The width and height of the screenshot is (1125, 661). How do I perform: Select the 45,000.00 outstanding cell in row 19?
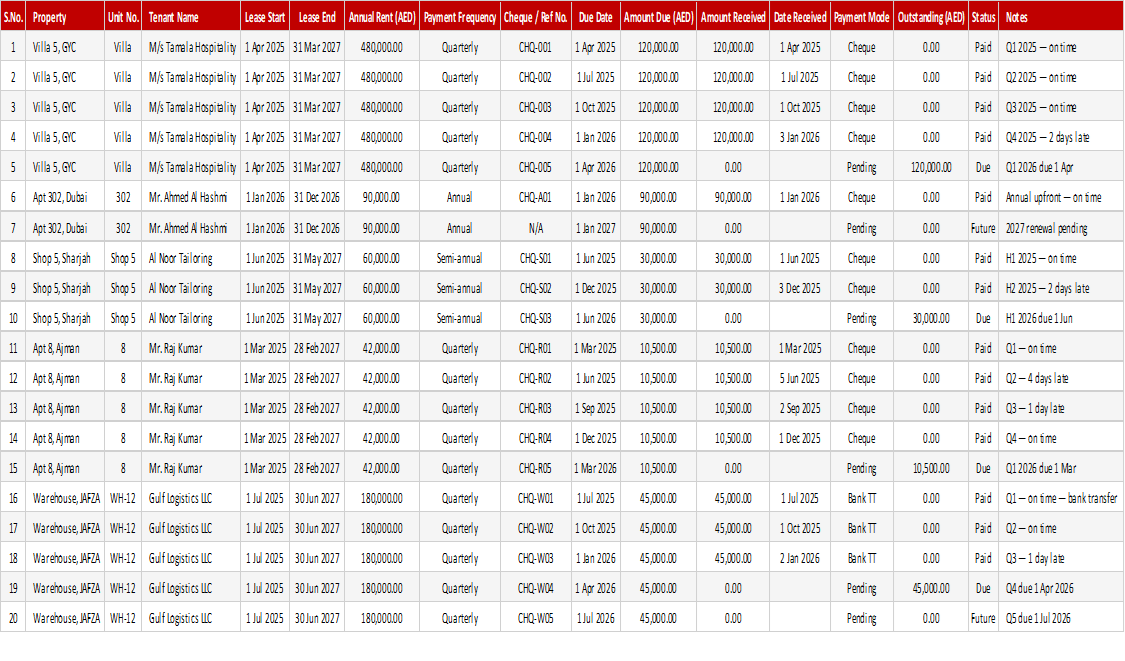click(x=931, y=588)
